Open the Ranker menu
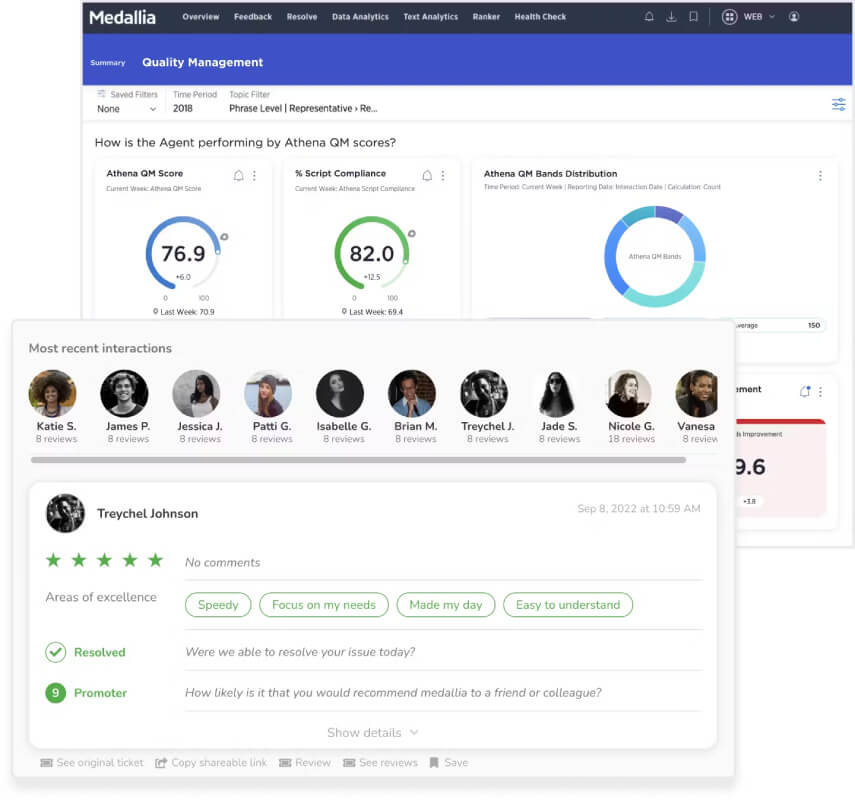 pyautogui.click(x=486, y=17)
